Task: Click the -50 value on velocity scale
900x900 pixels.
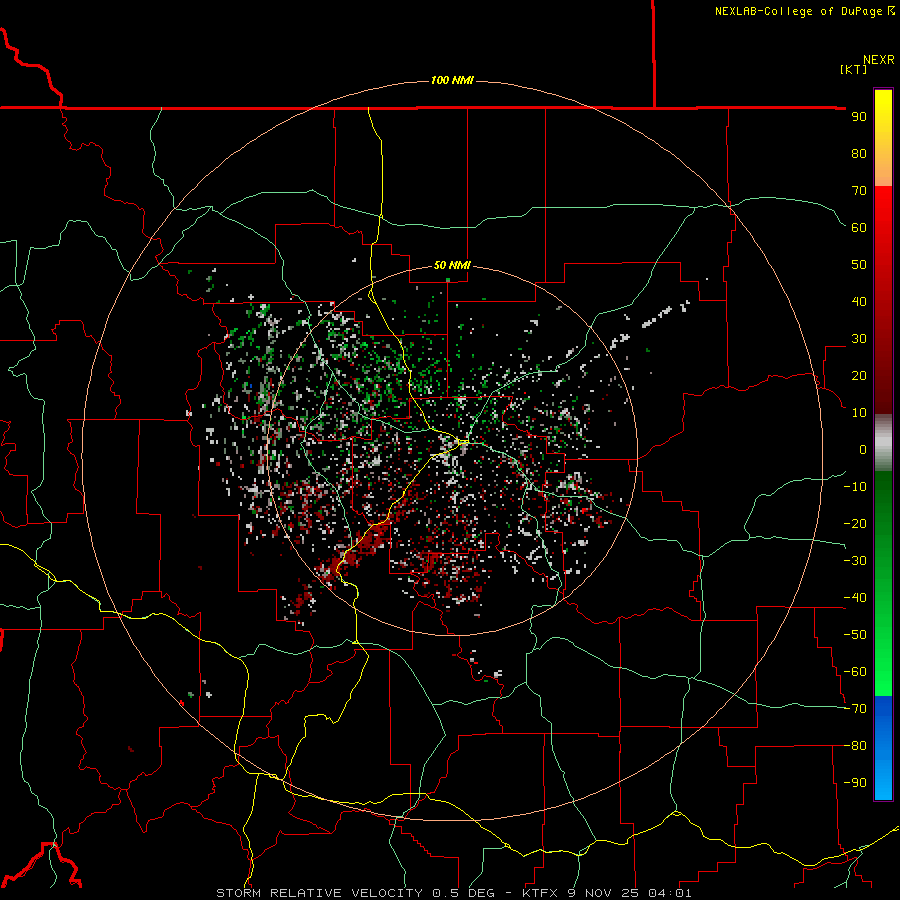Action: tap(855, 635)
